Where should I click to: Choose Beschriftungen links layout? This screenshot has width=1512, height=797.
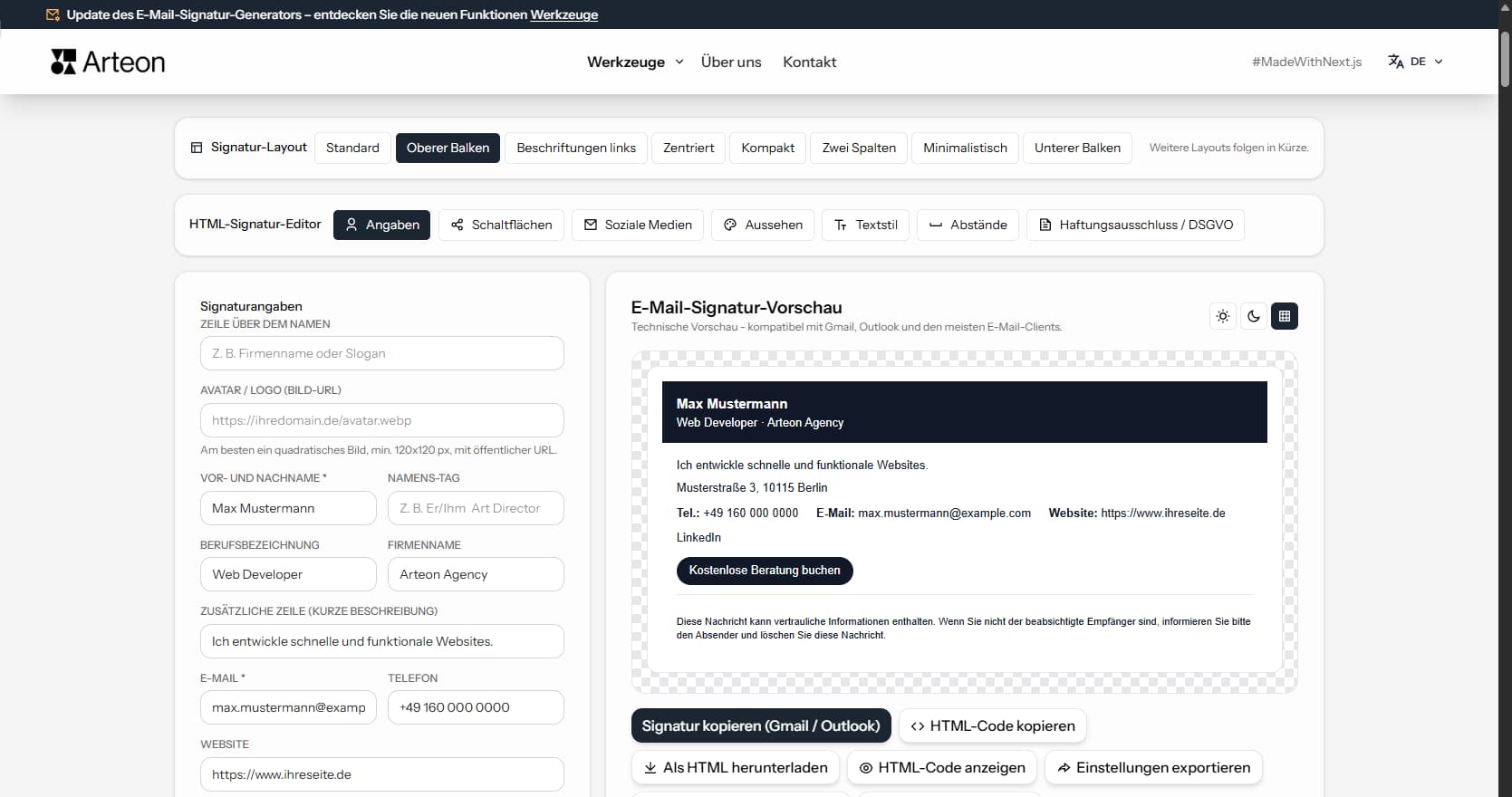(x=576, y=148)
